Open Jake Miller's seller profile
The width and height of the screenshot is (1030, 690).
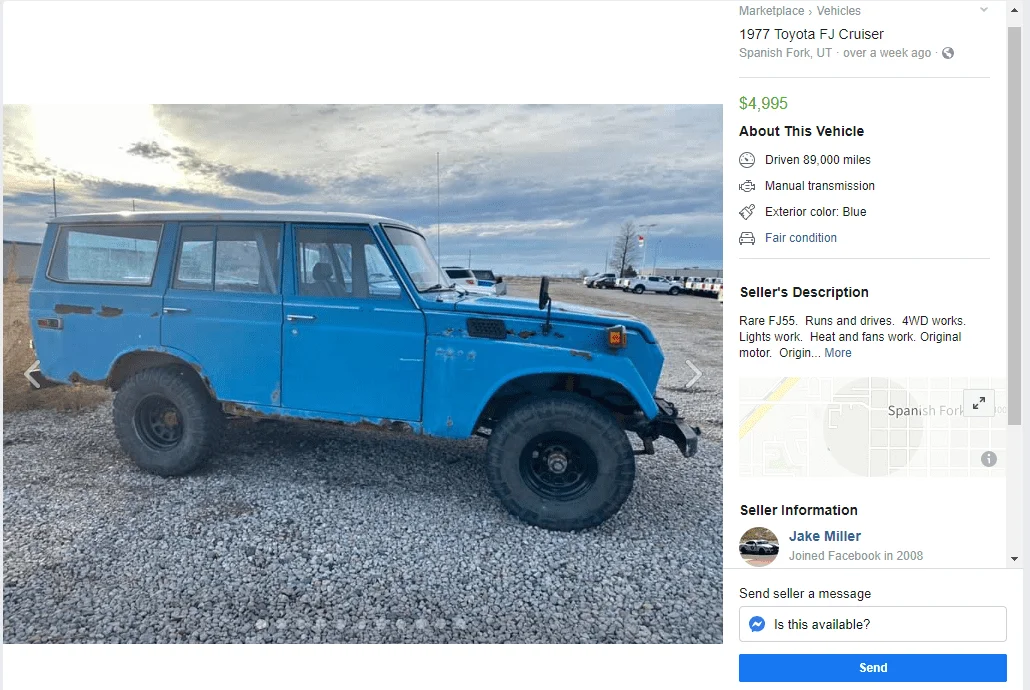coord(824,536)
